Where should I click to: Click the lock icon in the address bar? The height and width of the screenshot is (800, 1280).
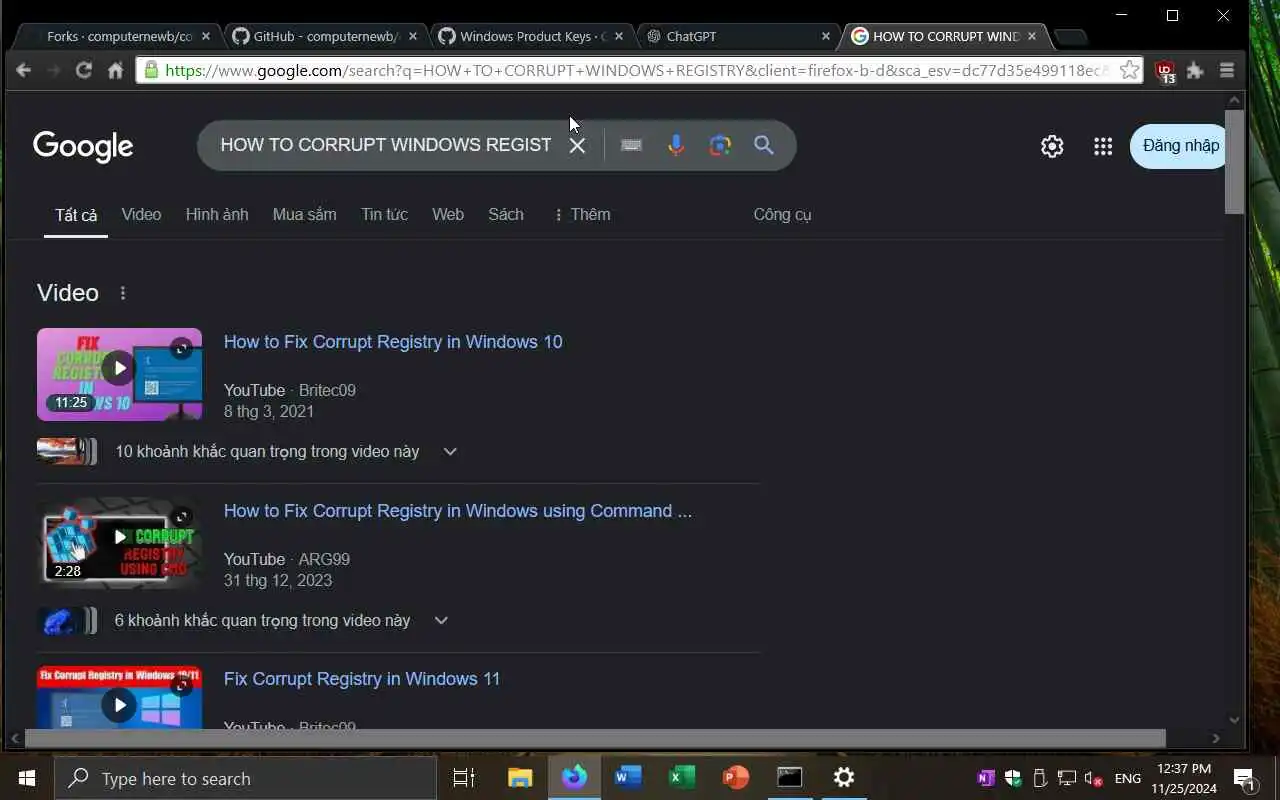(x=151, y=70)
